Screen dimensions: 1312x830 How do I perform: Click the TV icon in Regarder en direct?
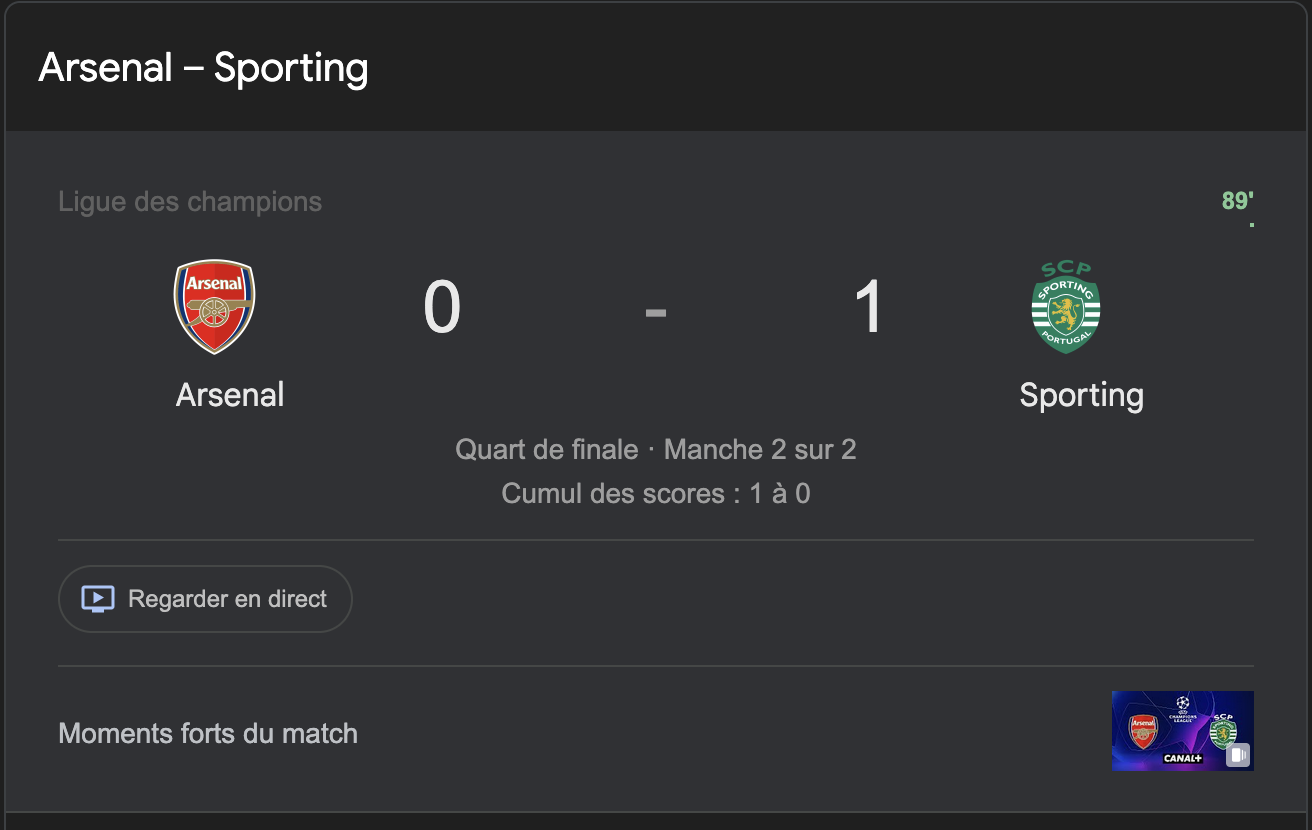(x=98, y=599)
